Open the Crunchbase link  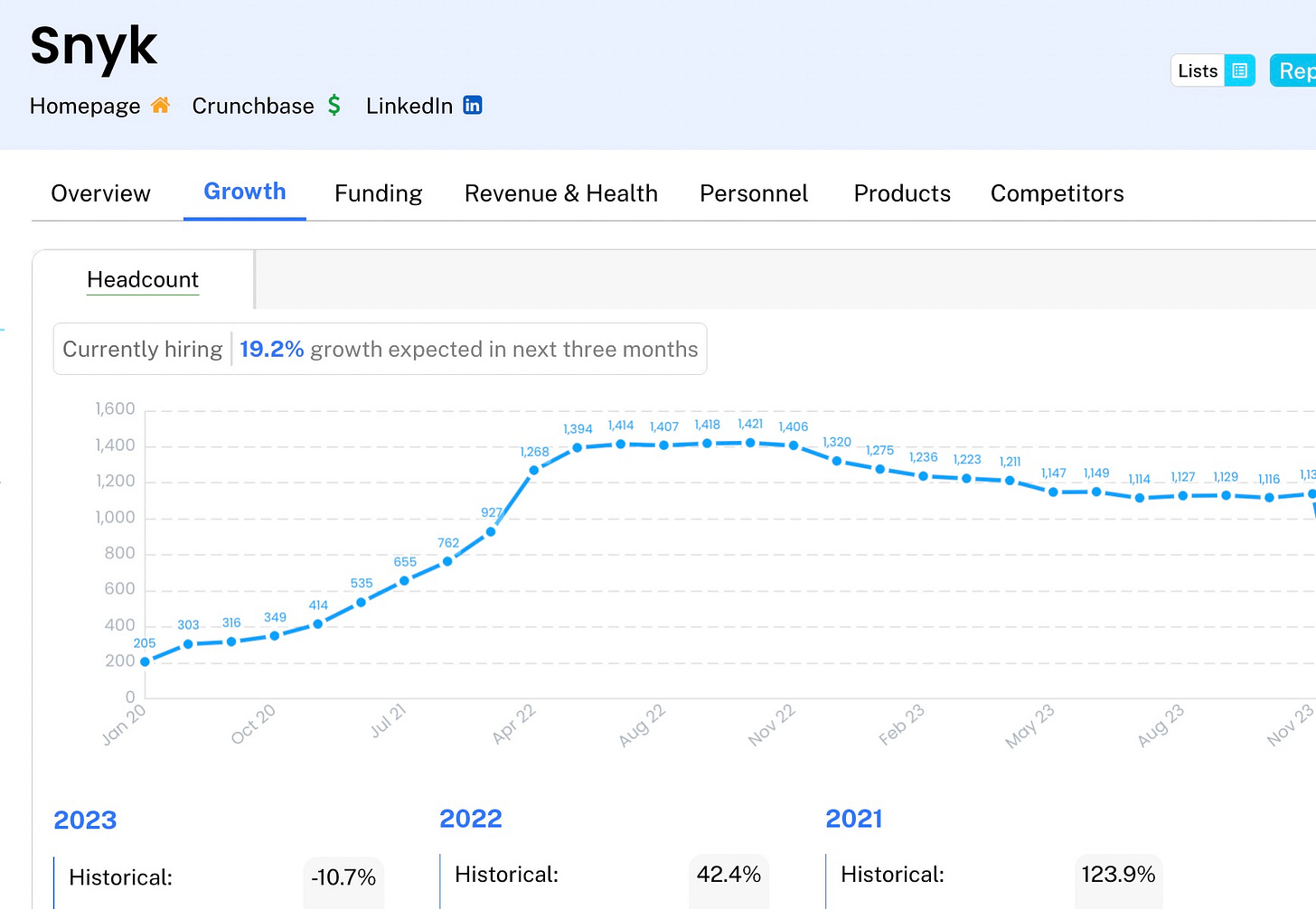pos(253,107)
